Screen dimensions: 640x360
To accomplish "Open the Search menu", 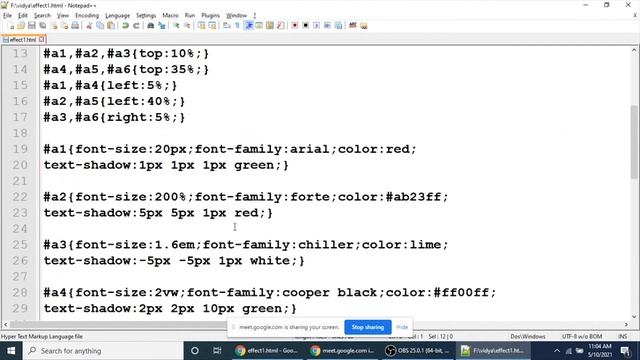I will pos(42,16).
